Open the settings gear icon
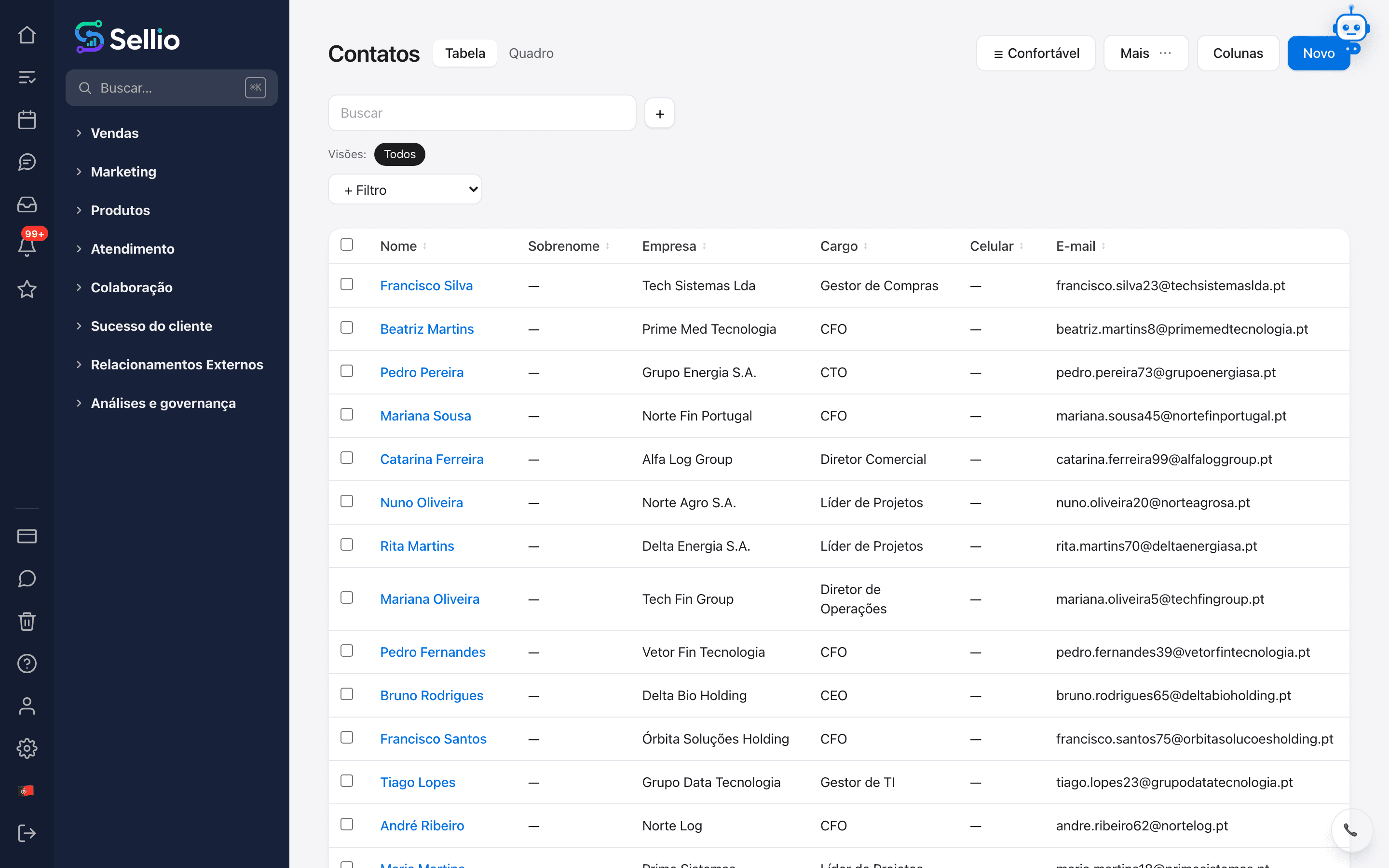The width and height of the screenshot is (1389, 868). pyautogui.click(x=27, y=748)
